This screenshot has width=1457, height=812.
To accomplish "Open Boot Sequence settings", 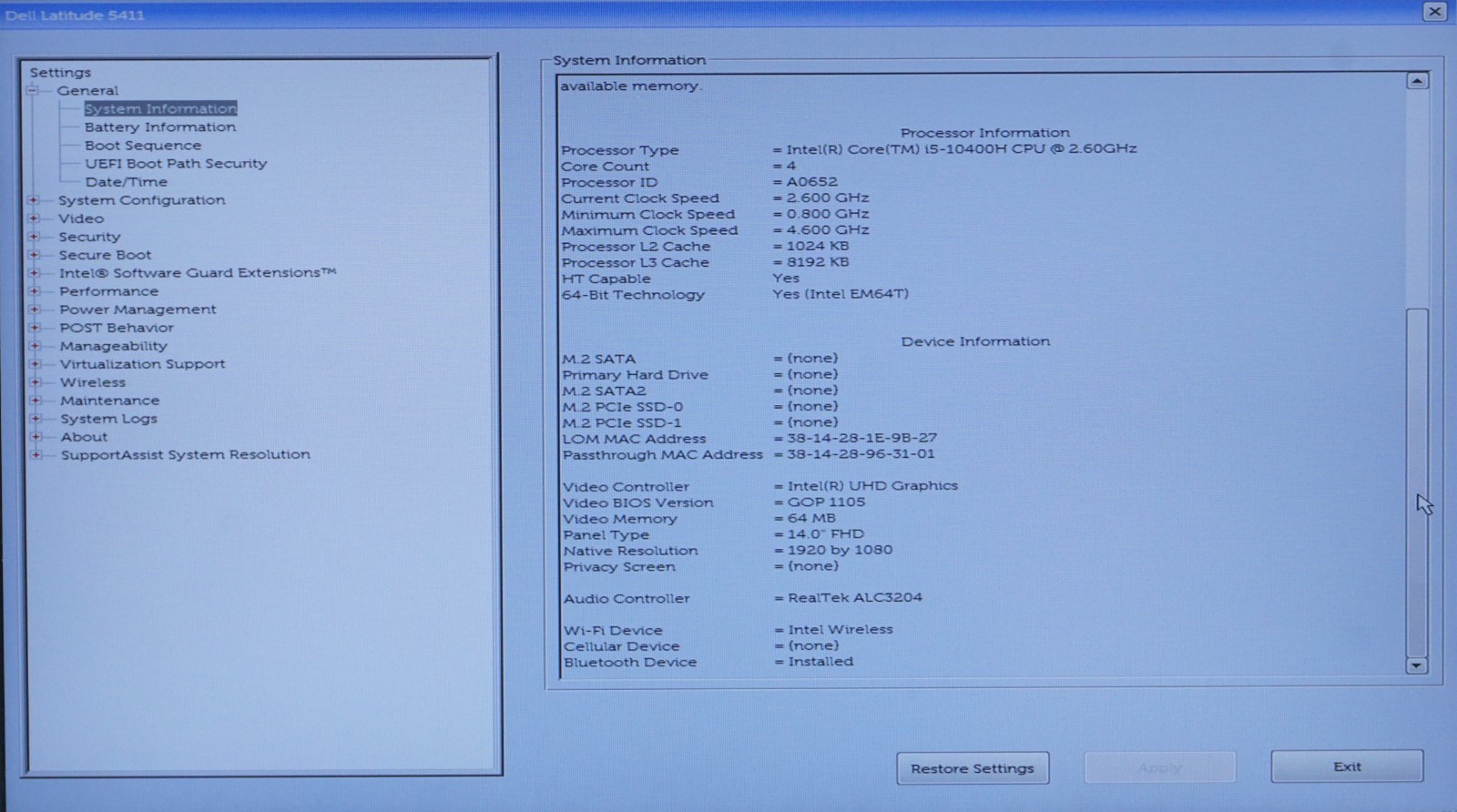I will 143,146.
